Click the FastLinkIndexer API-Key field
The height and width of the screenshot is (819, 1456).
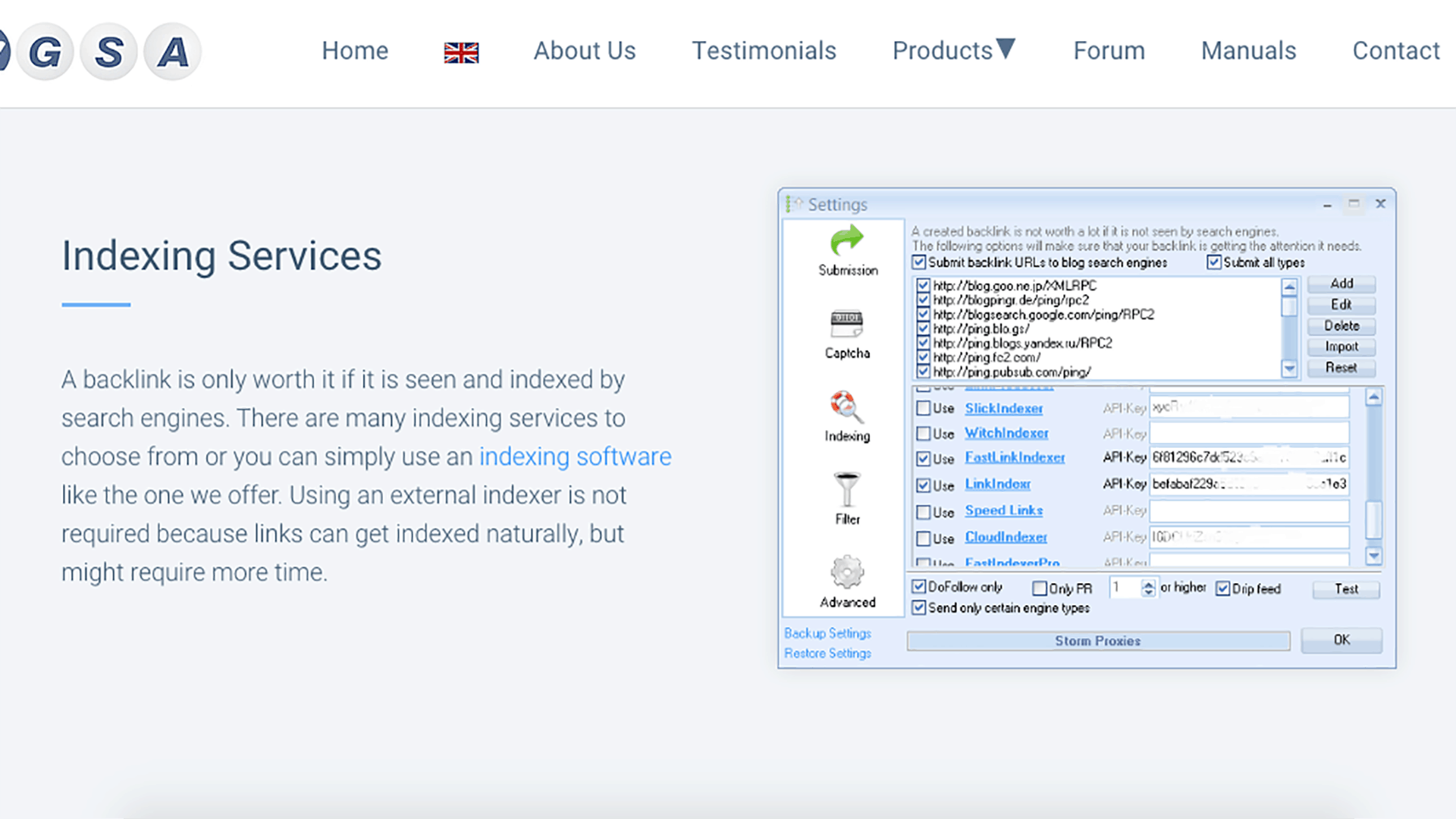tap(1249, 458)
